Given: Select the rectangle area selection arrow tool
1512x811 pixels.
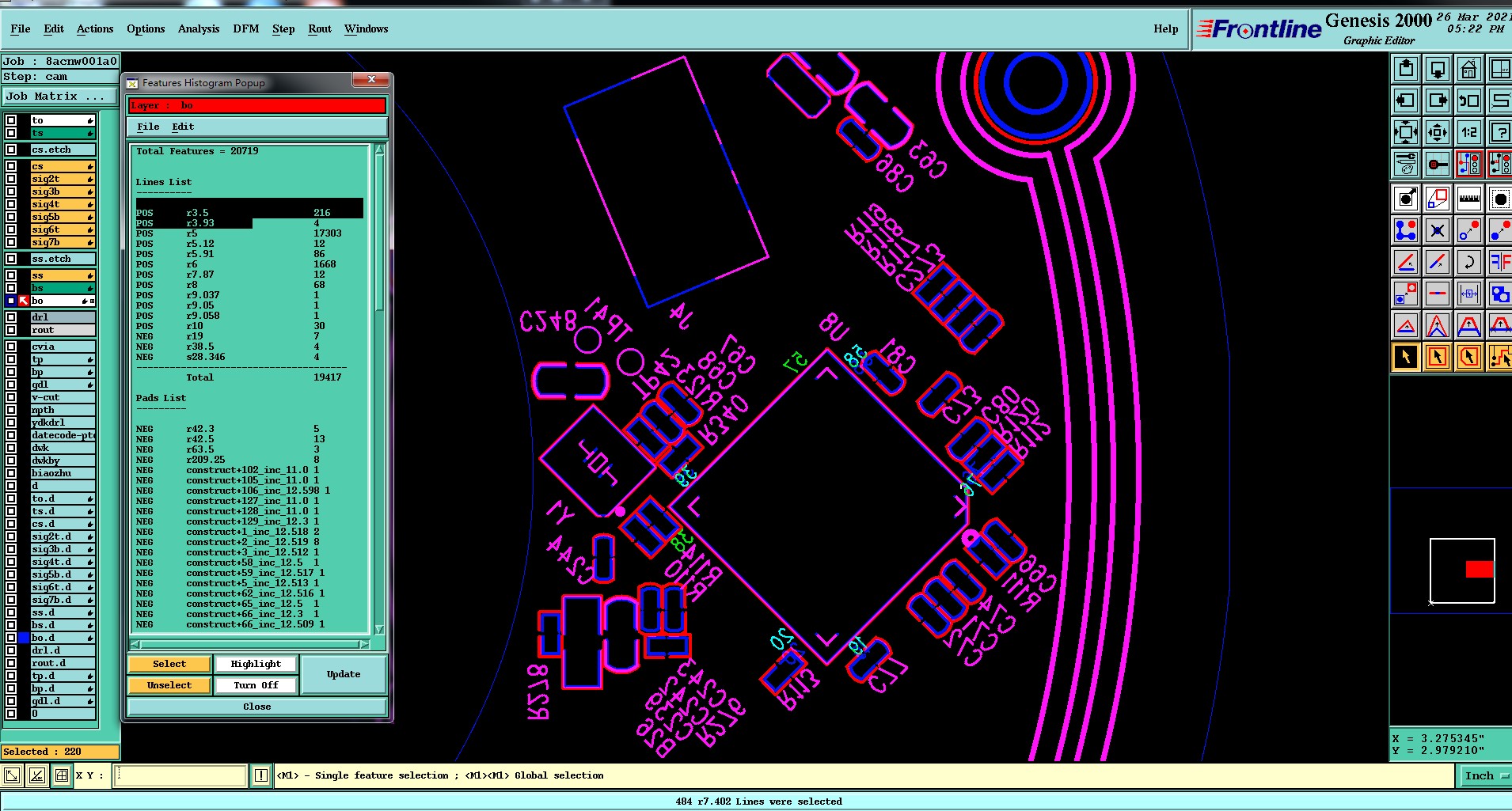Looking at the screenshot, I should click(1438, 357).
